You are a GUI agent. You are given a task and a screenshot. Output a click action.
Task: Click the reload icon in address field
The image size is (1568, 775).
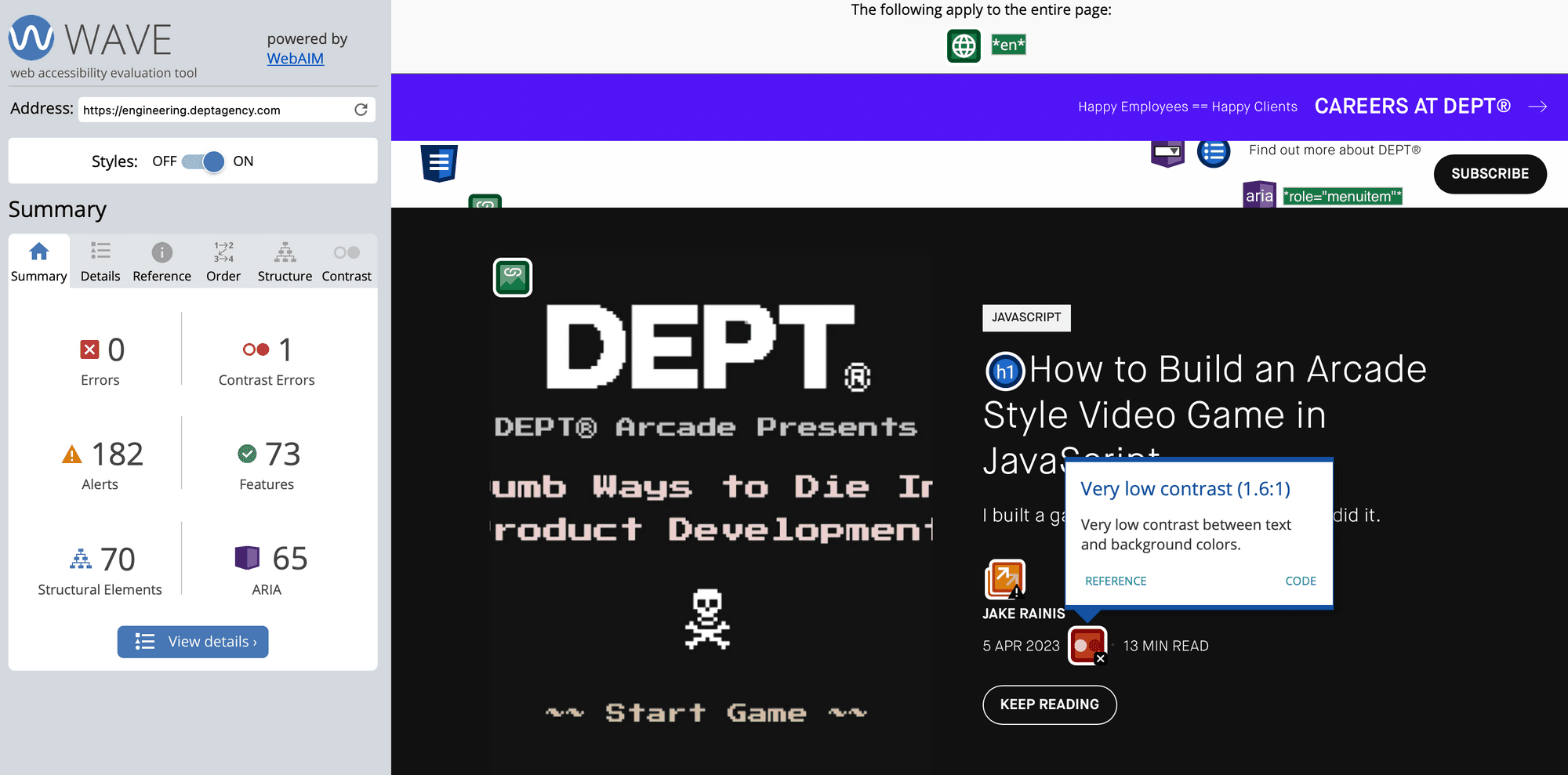pos(361,110)
